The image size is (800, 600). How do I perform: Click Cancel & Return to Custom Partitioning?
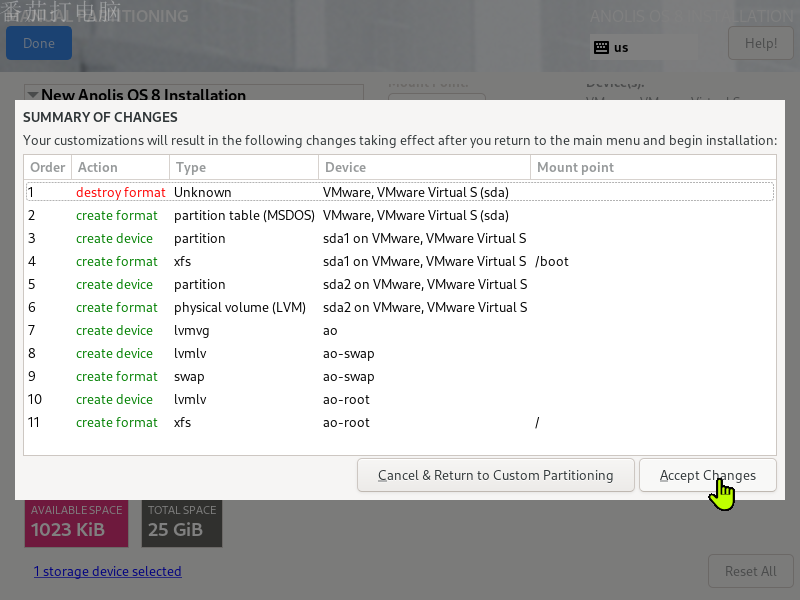pyautogui.click(x=495, y=475)
